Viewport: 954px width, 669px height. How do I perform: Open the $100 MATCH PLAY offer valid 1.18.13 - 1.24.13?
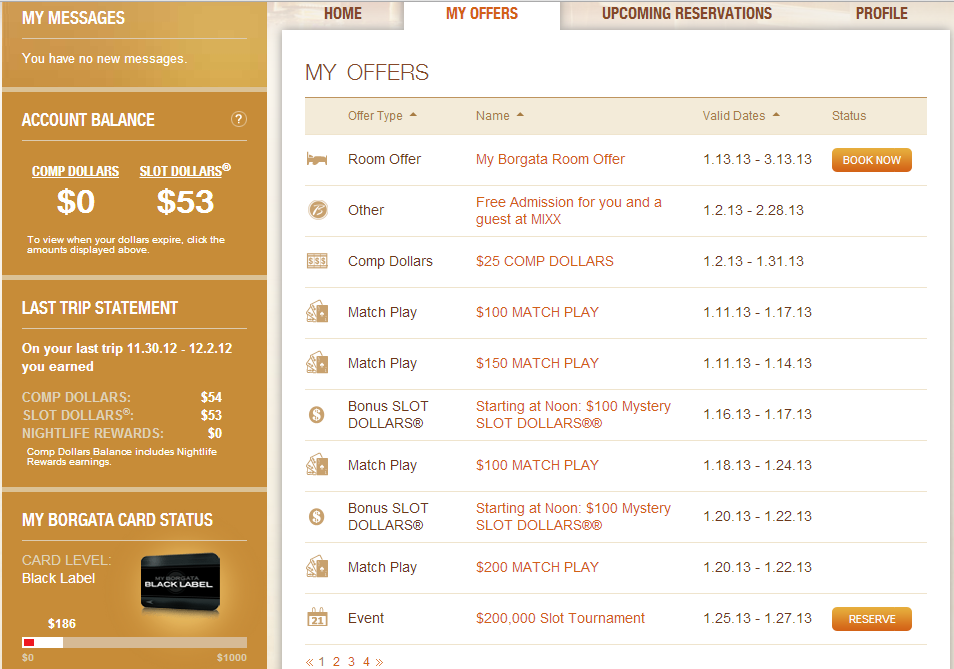coord(537,466)
